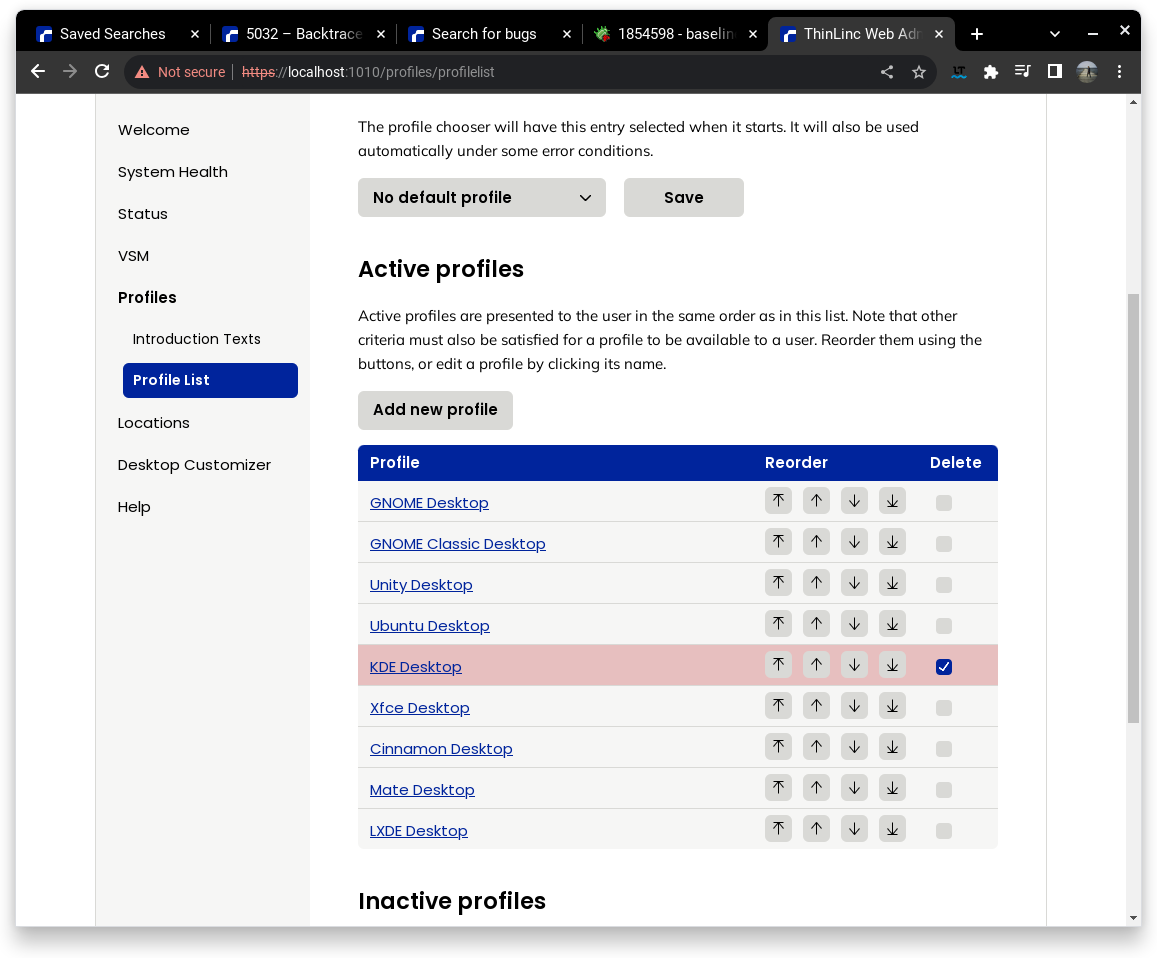Move KDE Desktop profile up one step

point(816,665)
